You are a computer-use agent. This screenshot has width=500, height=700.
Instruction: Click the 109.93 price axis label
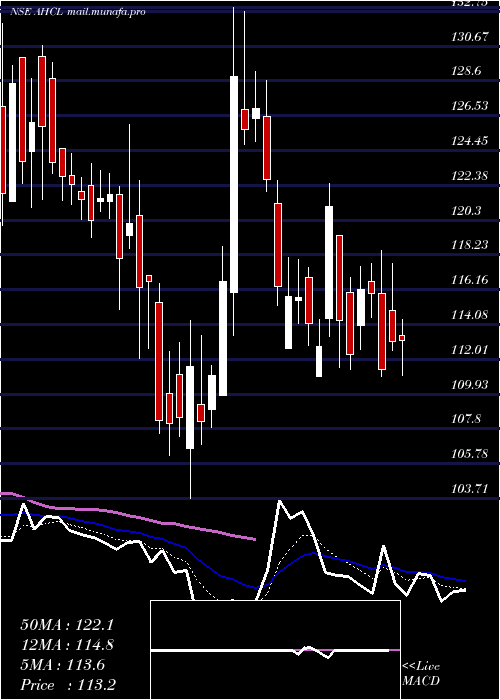click(x=470, y=384)
